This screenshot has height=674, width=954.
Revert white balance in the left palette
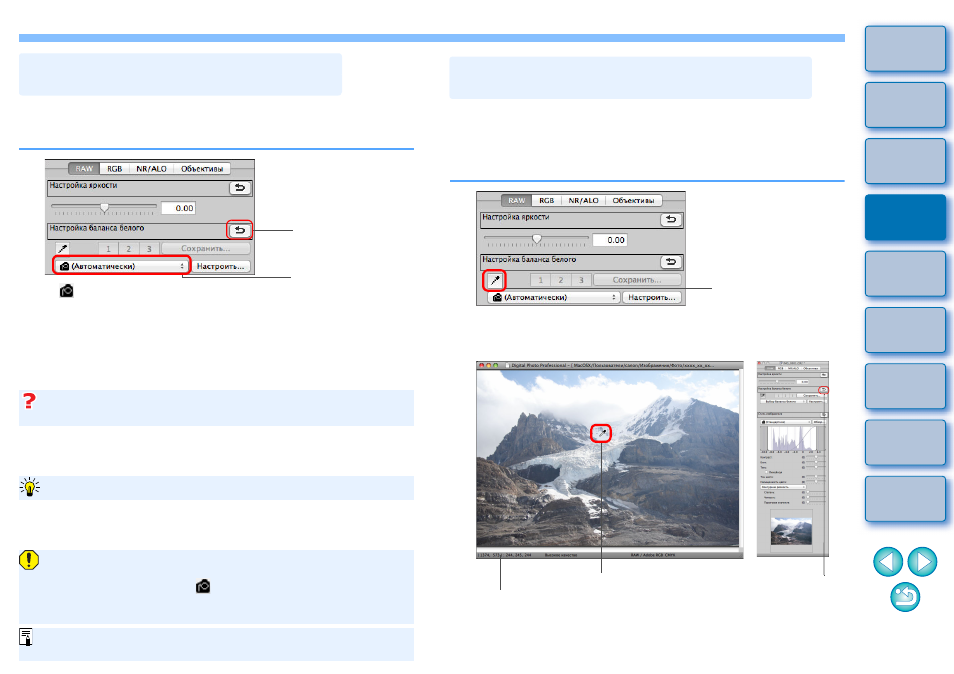click(x=240, y=230)
